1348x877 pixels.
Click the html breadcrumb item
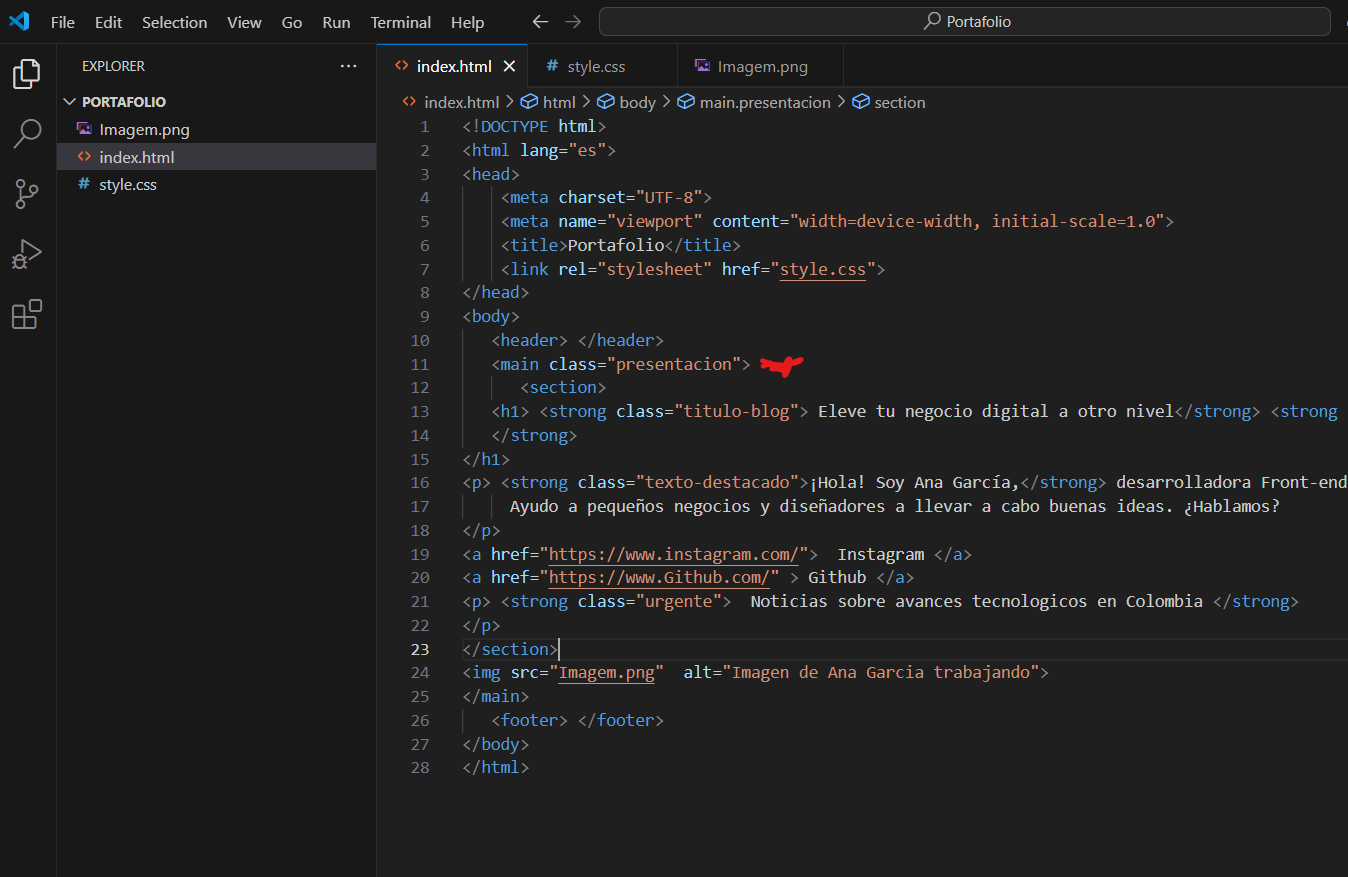coord(559,102)
